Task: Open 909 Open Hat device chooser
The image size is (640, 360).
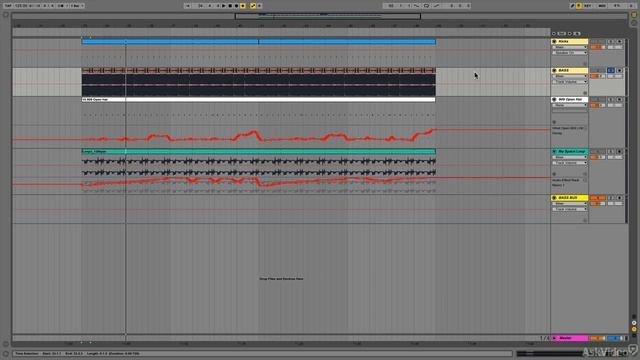Action: (x=570, y=105)
